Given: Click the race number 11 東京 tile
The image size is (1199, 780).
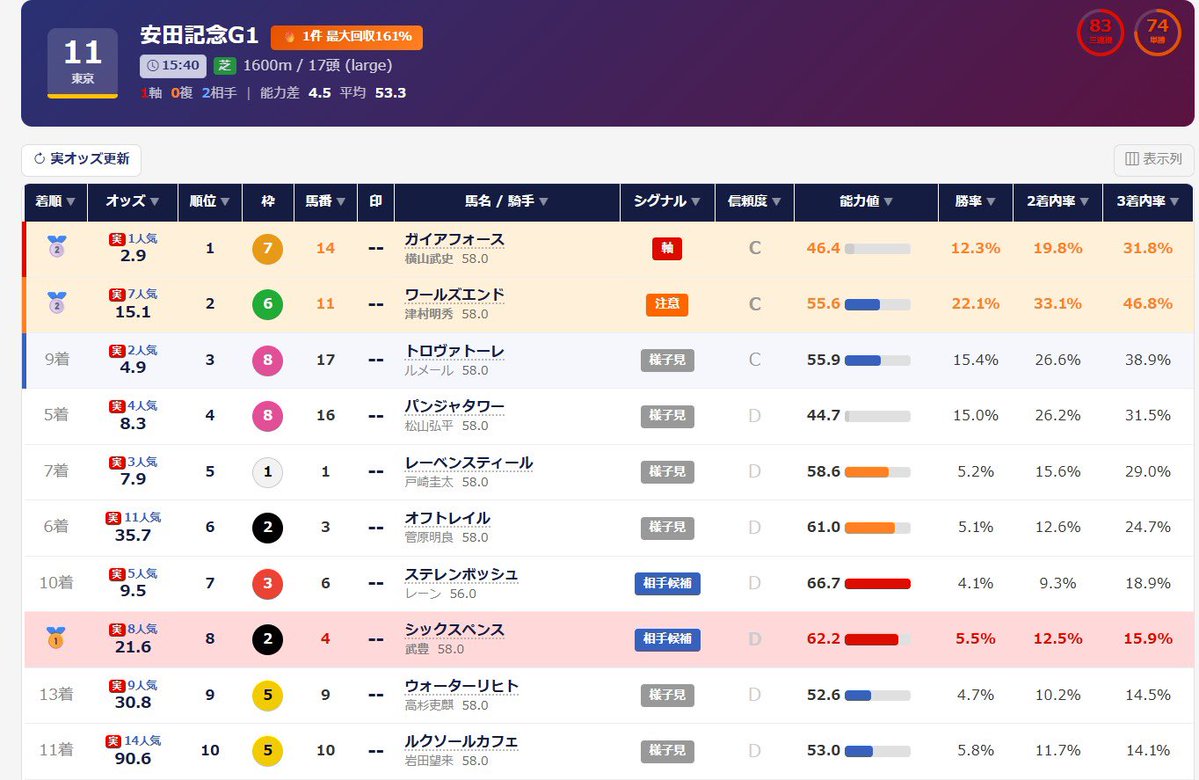Looking at the screenshot, I should click(x=83, y=63).
